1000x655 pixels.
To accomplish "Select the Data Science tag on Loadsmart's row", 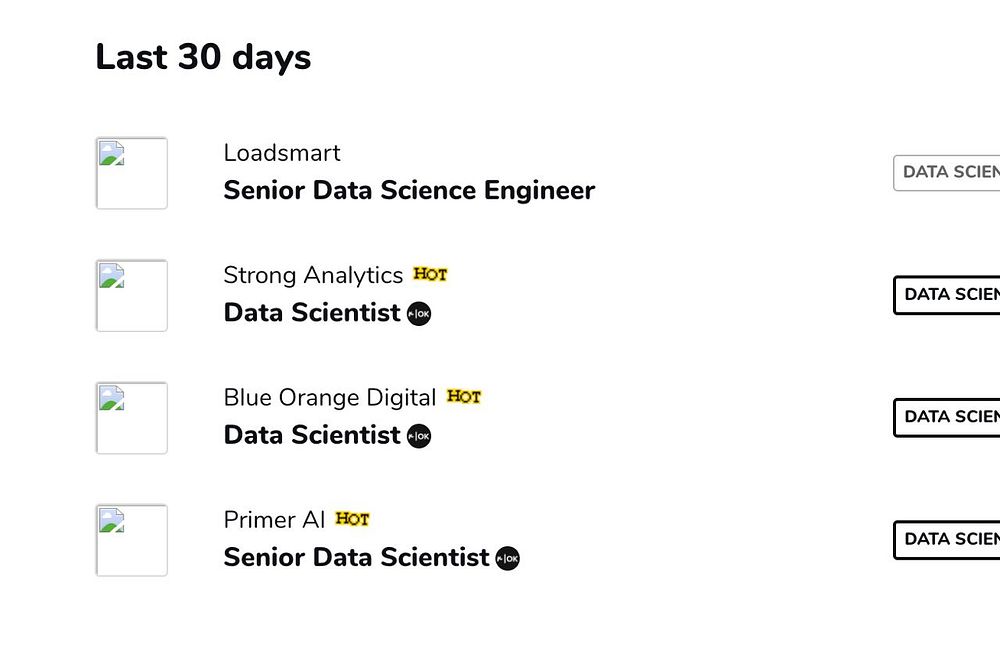I will 948,172.
